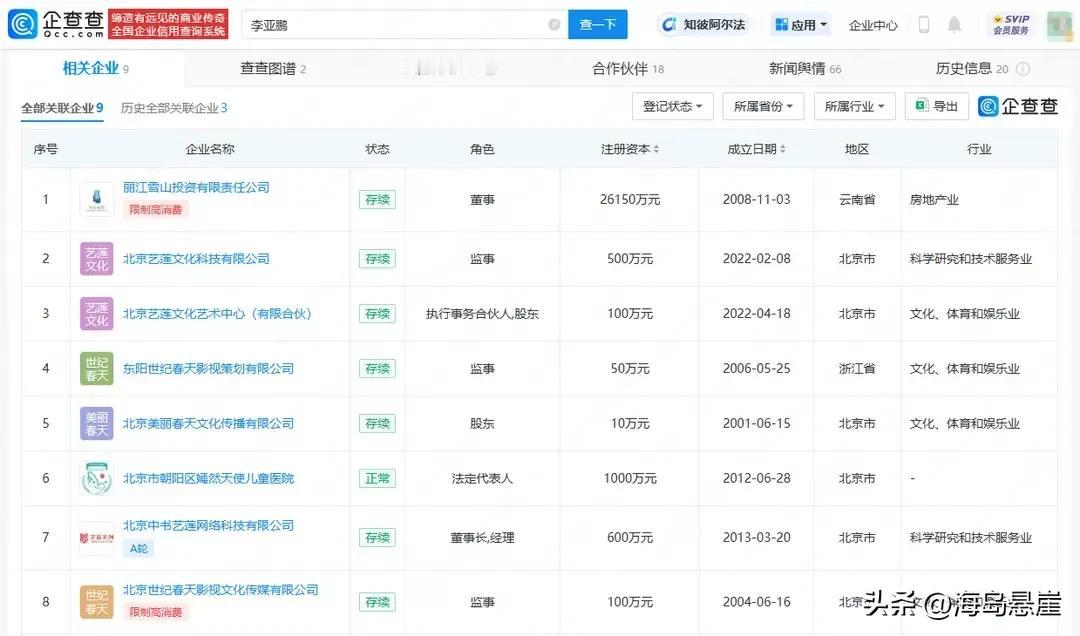This screenshot has height=636, width=1080.
Task: Click the 查一下 search button
Action: [597, 25]
